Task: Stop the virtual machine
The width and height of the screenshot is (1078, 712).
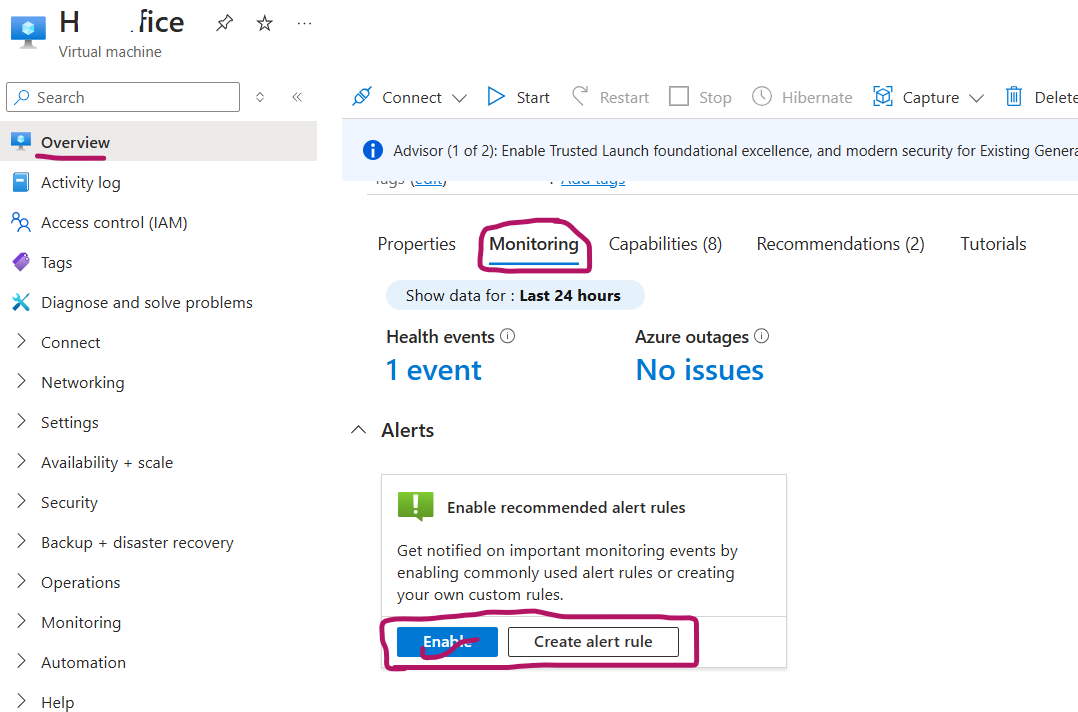Action: (700, 96)
